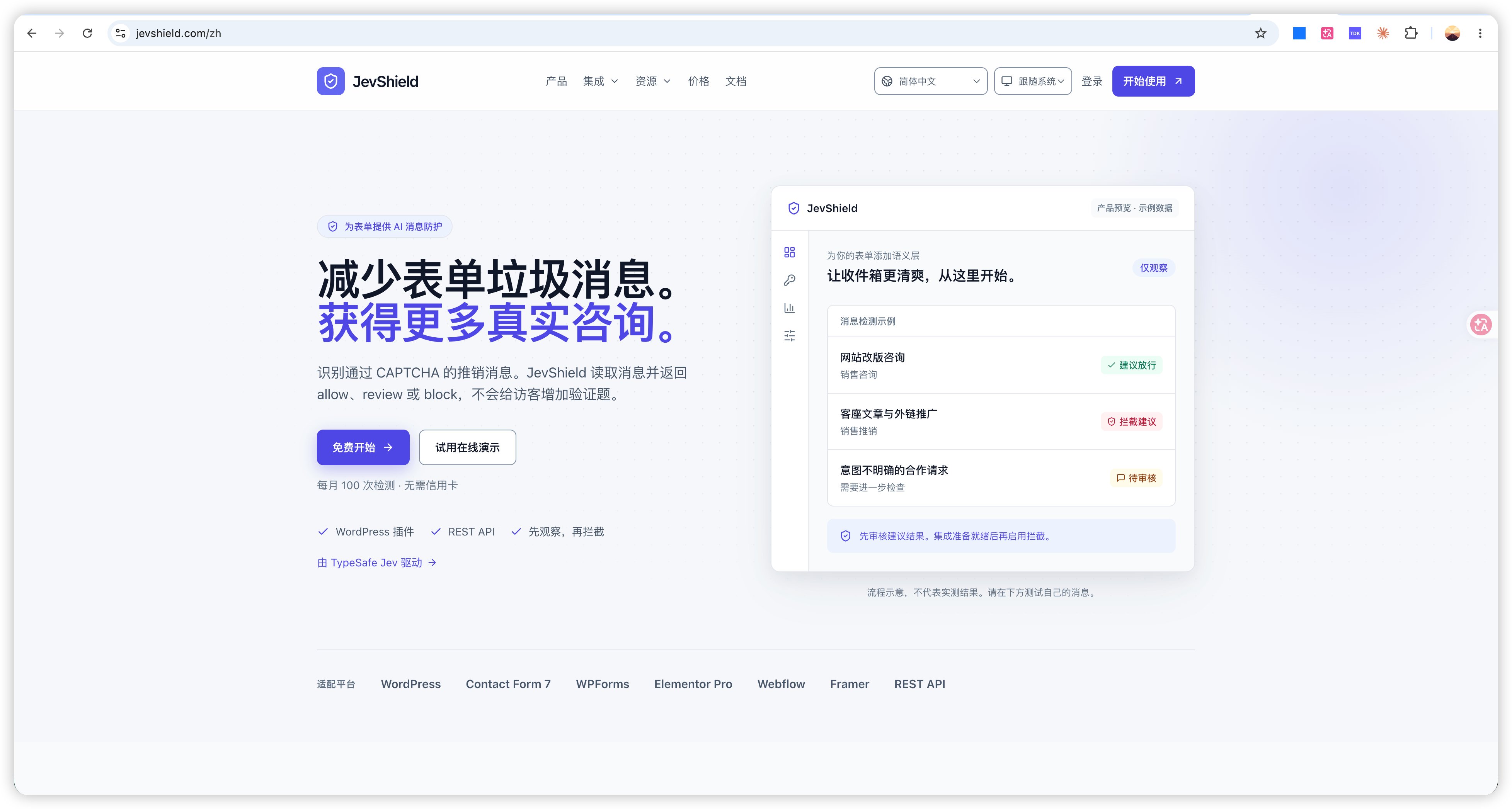Open the extensions puzzle icon
This screenshot has width=1512, height=809.
pyautogui.click(x=1411, y=34)
